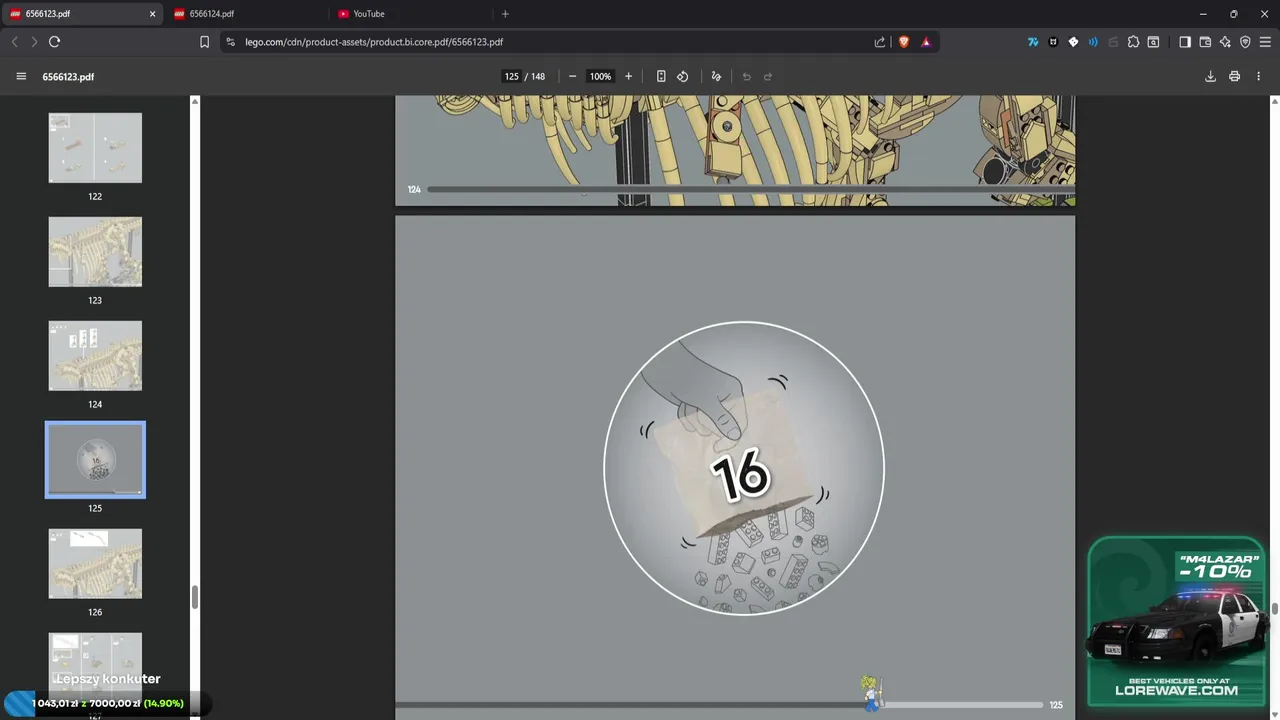Open page 126 thumbnail
Image resolution: width=1280 pixels, height=720 pixels.
point(95,564)
